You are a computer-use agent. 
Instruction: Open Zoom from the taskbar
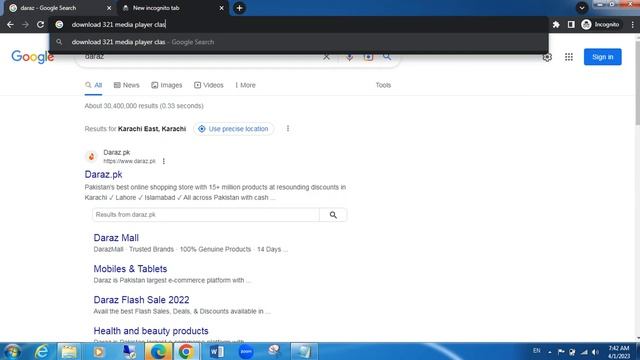[246, 351]
